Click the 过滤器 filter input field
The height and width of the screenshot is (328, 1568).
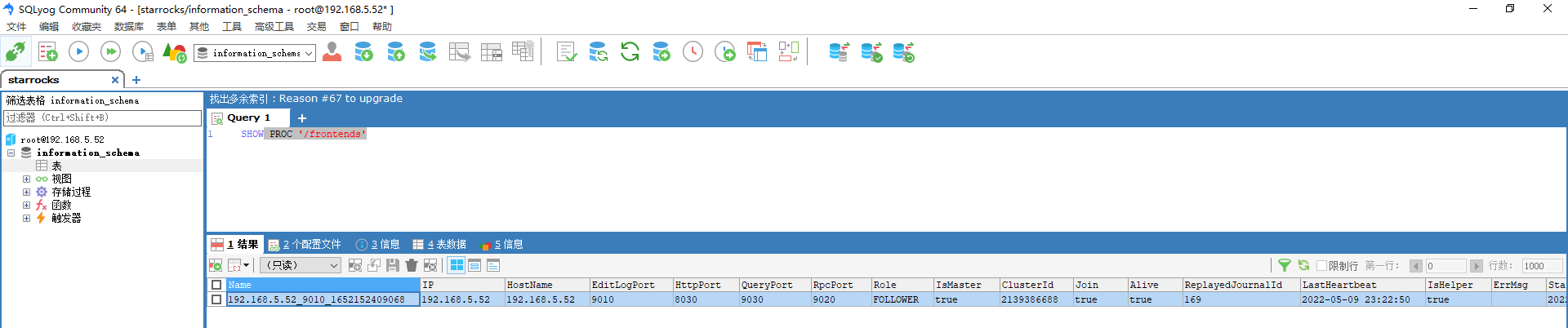[102, 117]
